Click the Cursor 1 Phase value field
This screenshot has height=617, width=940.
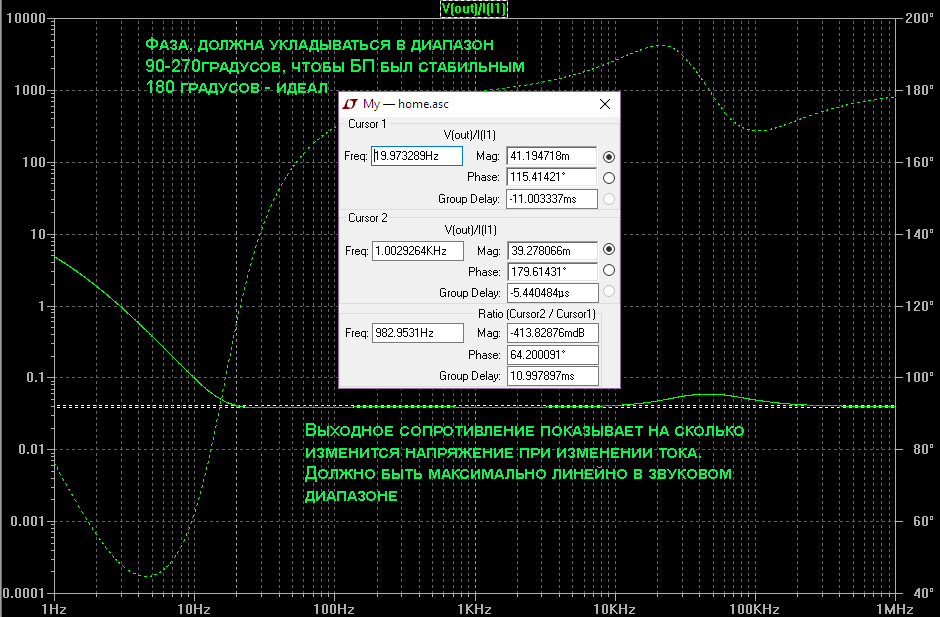coord(551,177)
